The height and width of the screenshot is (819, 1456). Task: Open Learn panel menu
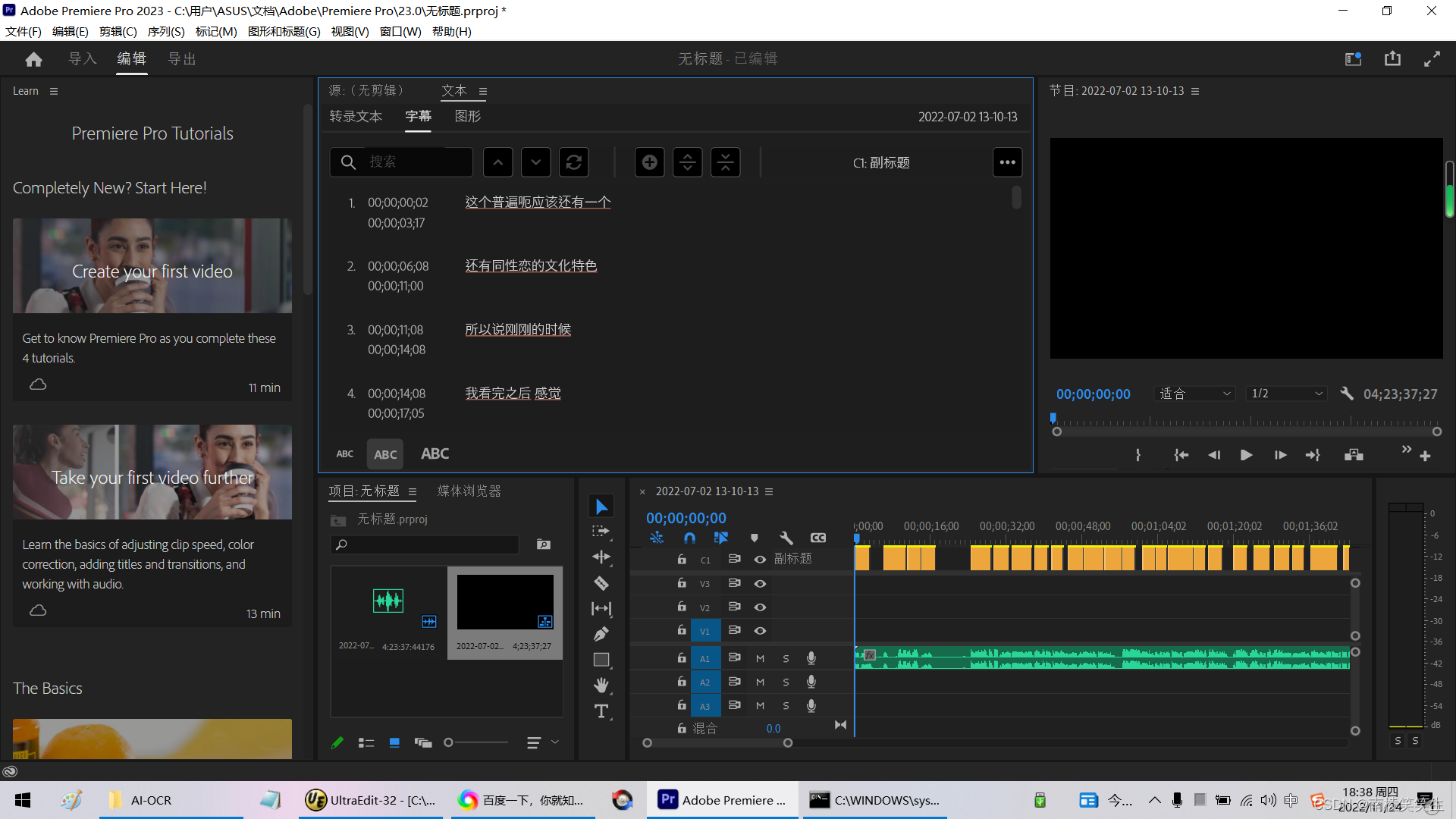click(54, 91)
